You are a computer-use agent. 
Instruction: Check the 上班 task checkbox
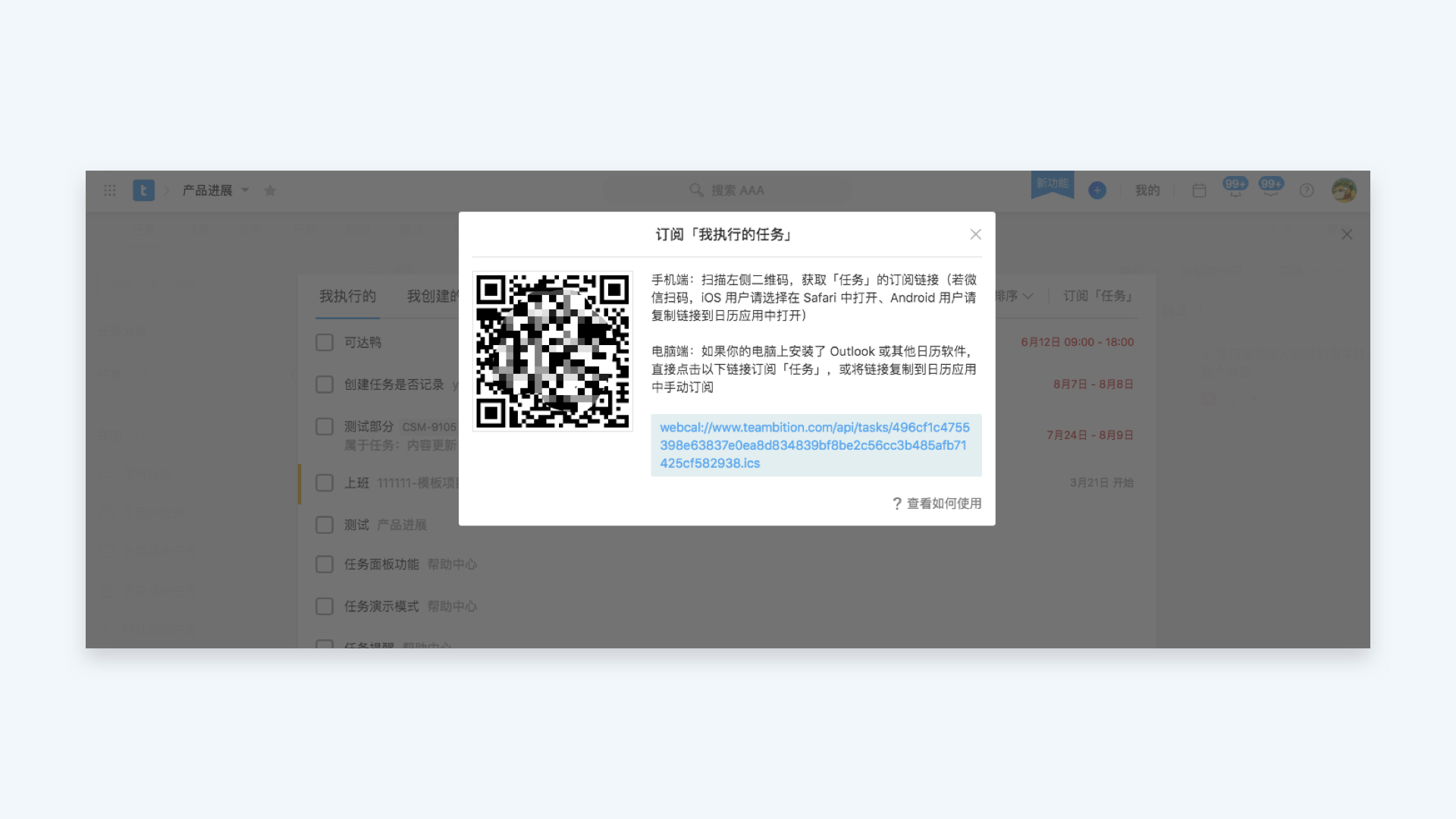pos(325,483)
